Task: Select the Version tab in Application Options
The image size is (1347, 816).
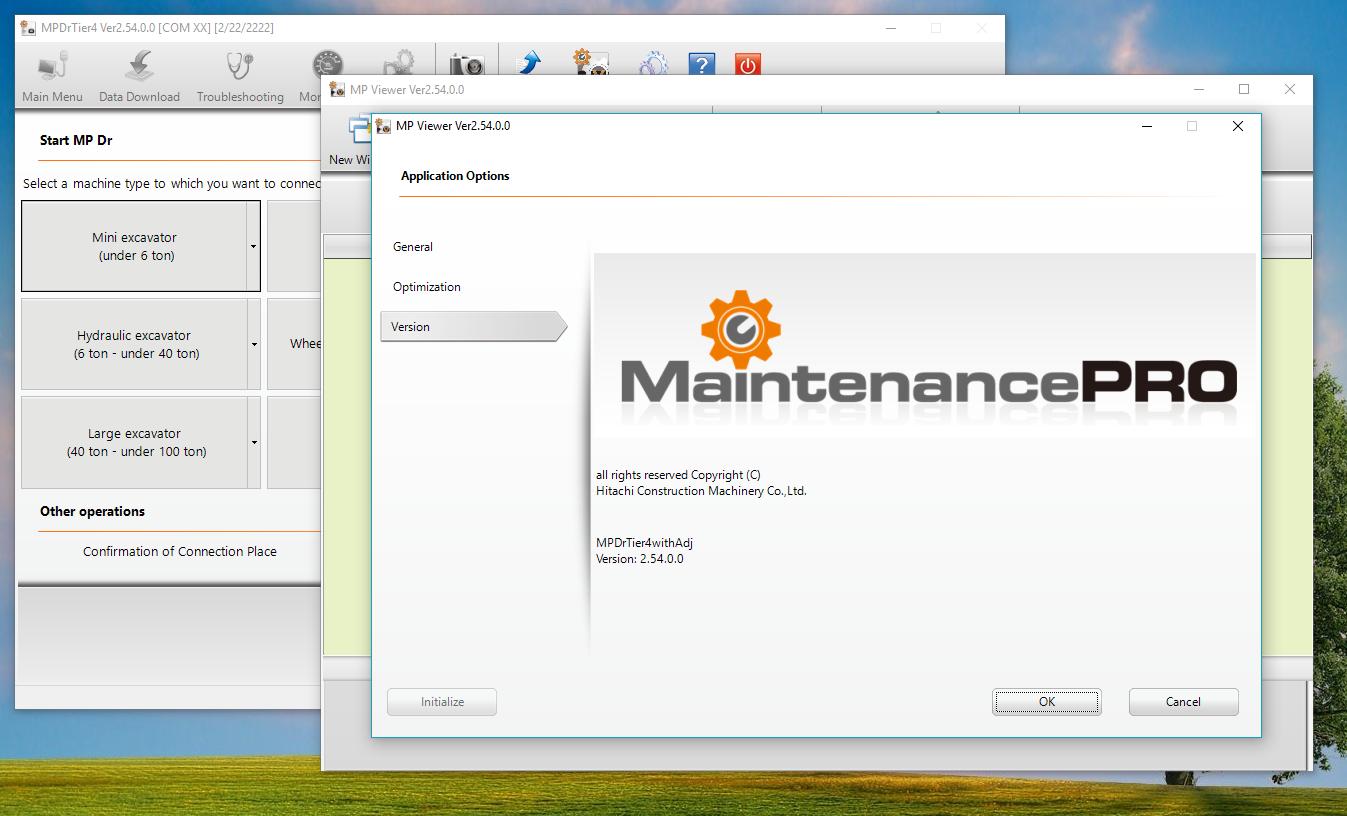Action: (473, 327)
